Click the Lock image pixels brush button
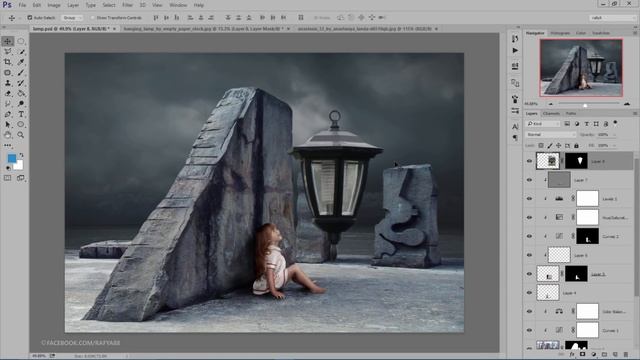Image resolution: width=640 pixels, height=360 pixels. pos(550,145)
